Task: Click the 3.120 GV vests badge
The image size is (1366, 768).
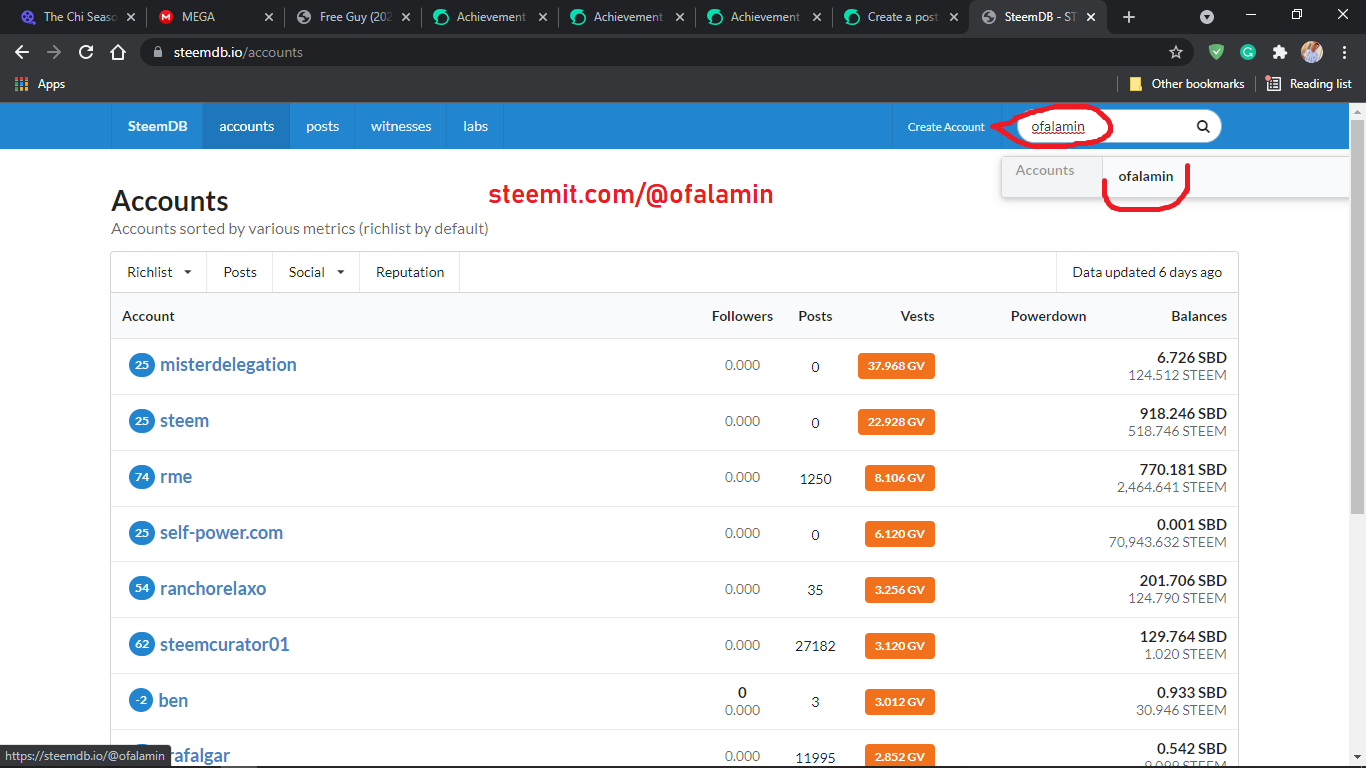Action: tap(900, 646)
